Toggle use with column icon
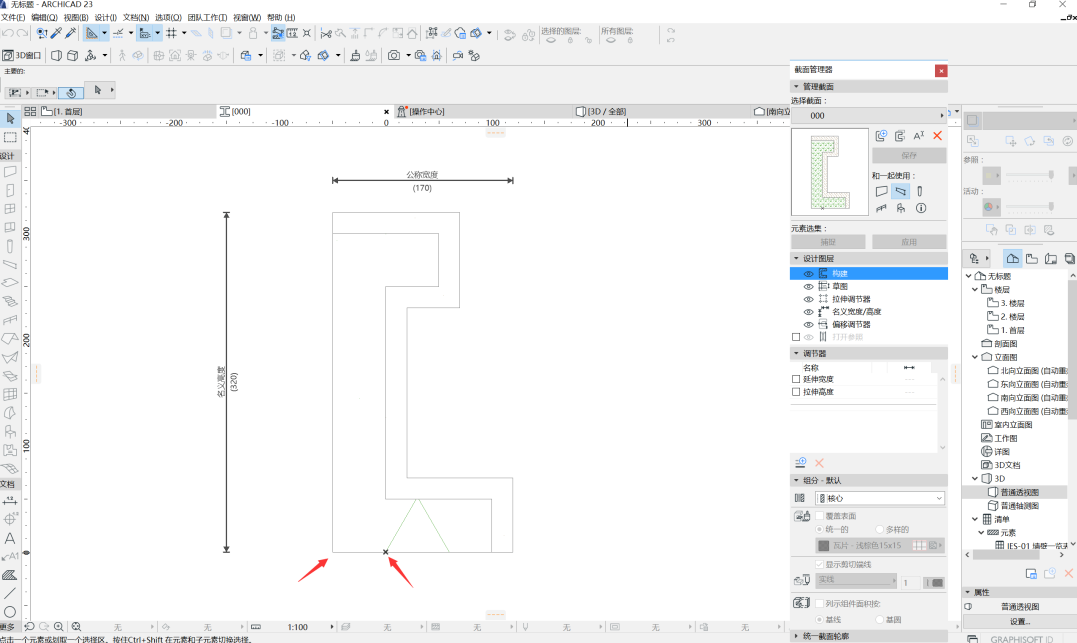This screenshot has height=643, width=1077. tap(920, 192)
